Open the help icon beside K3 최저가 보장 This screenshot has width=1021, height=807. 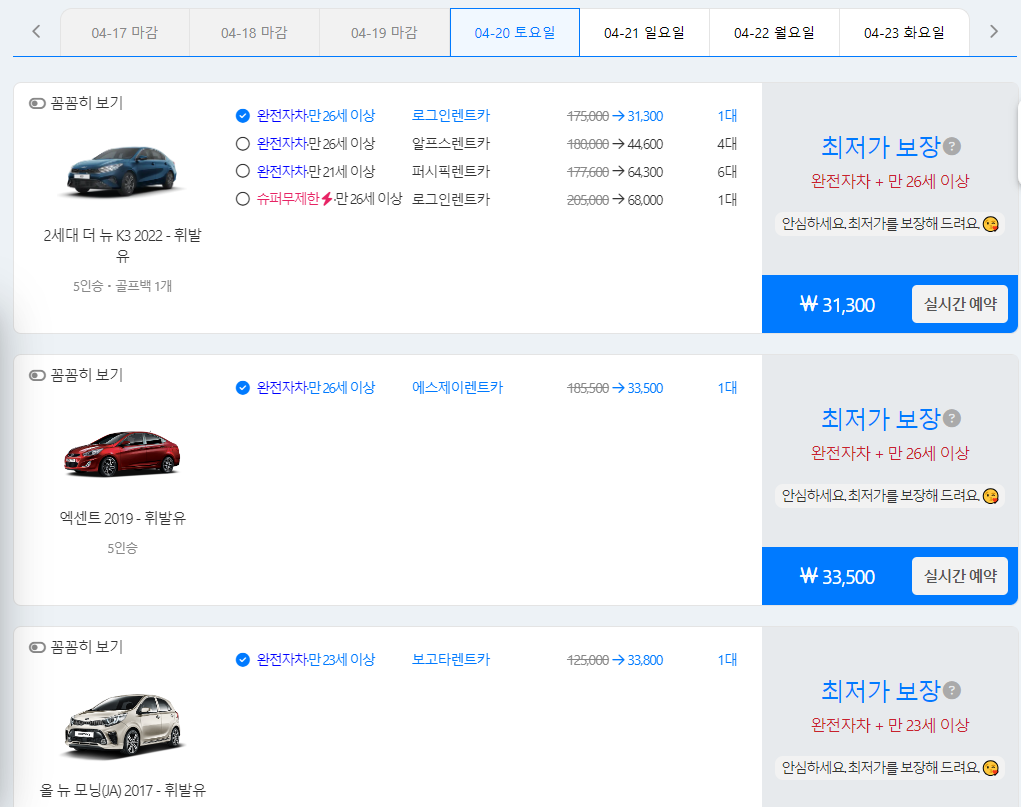tap(952, 147)
